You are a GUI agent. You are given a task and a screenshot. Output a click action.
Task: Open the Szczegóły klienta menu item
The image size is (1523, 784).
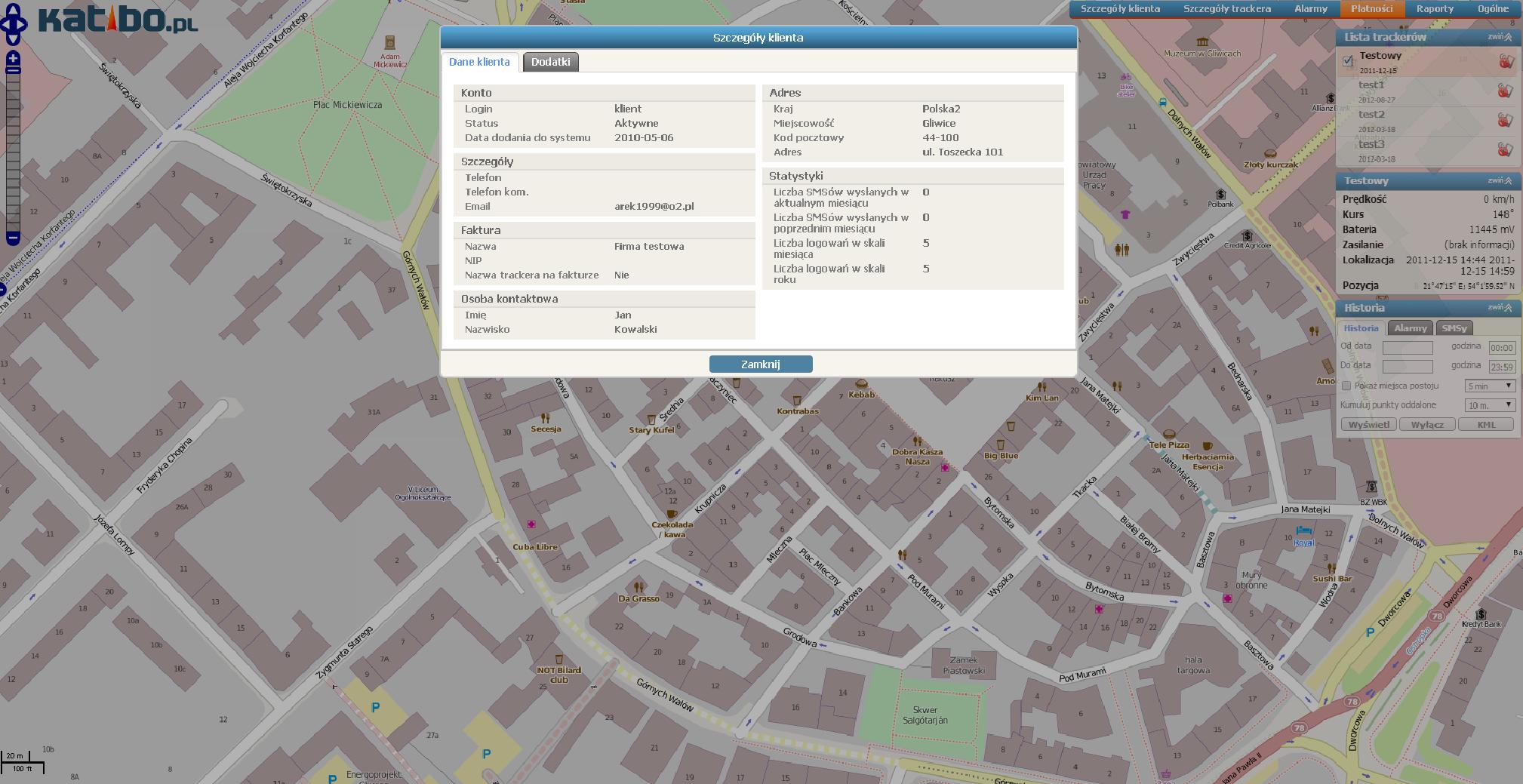[x=1120, y=9]
